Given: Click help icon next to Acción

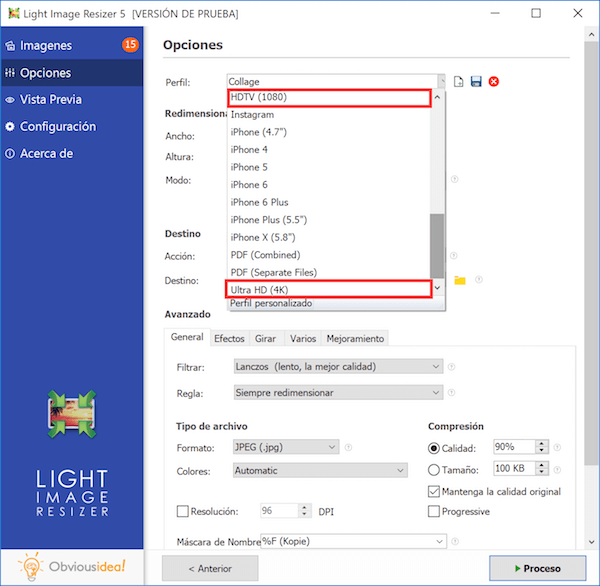Looking at the screenshot, I should pyautogui.click(x=454, y=255).
